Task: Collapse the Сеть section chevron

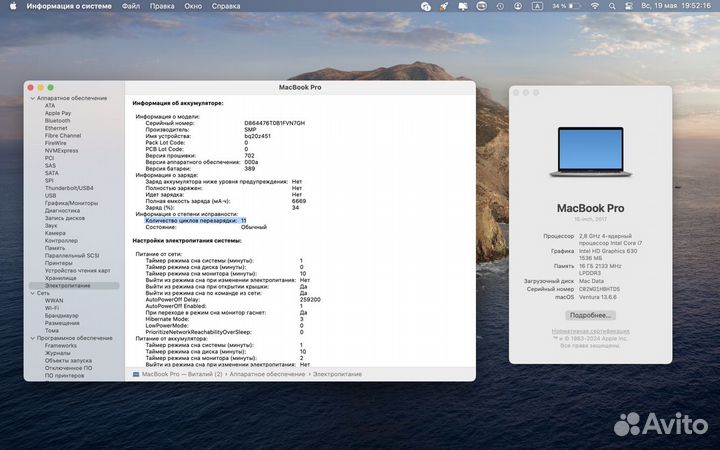Action: 33,293
